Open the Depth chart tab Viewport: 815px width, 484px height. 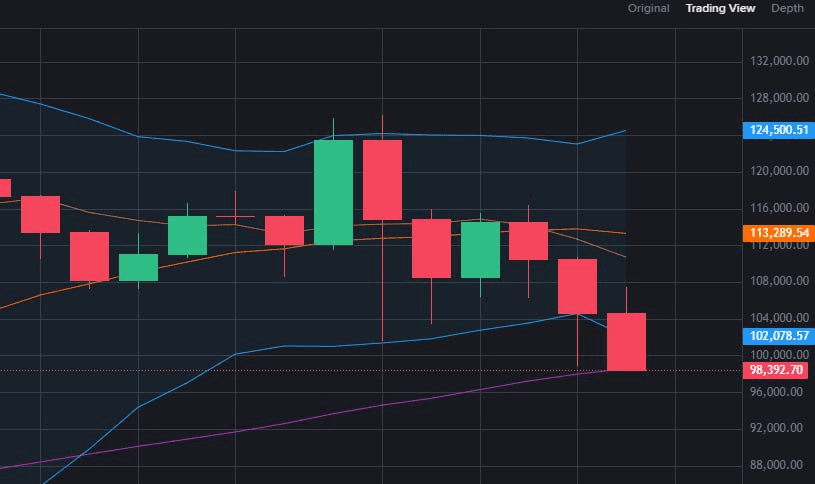coord(787,8)
